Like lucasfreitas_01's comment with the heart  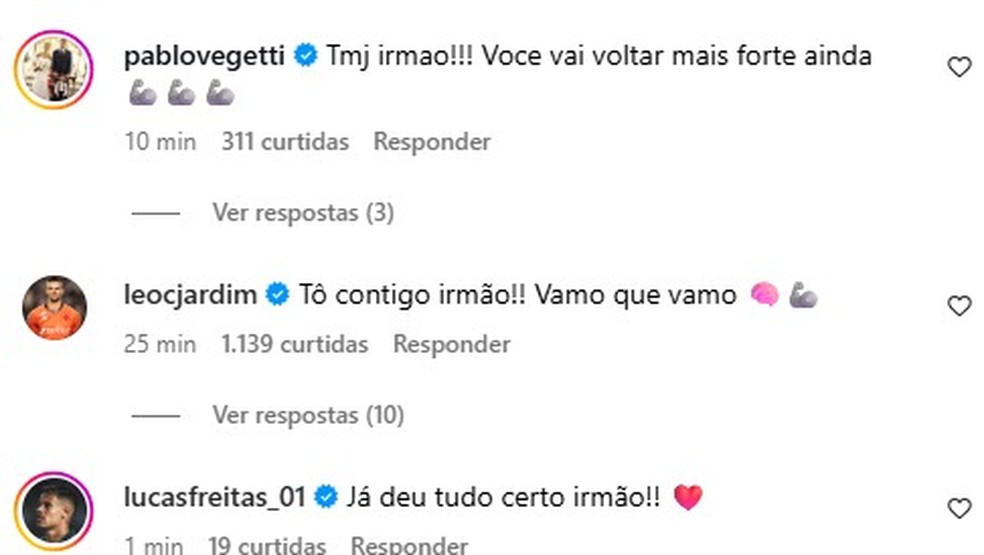coord(959,509)
